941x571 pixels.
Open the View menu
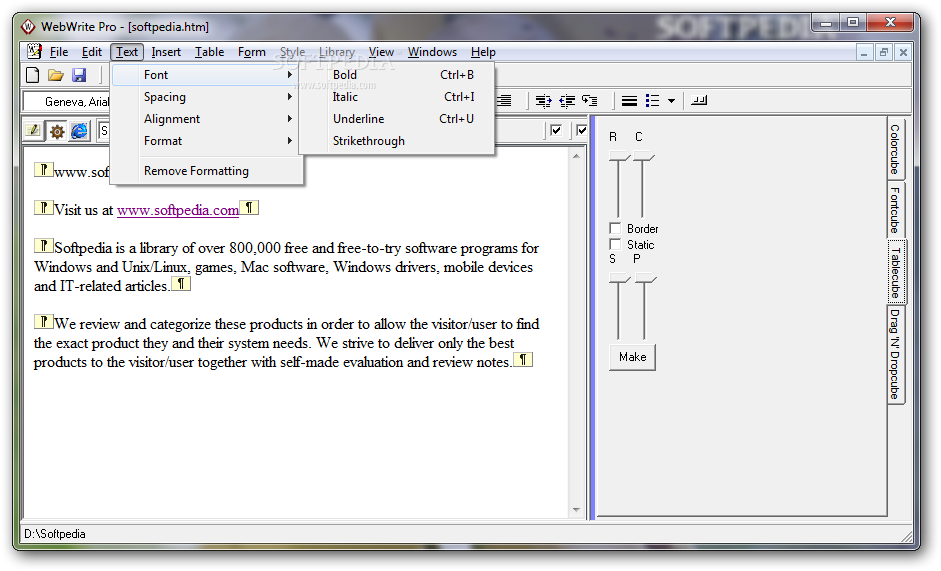click(381, 52)
